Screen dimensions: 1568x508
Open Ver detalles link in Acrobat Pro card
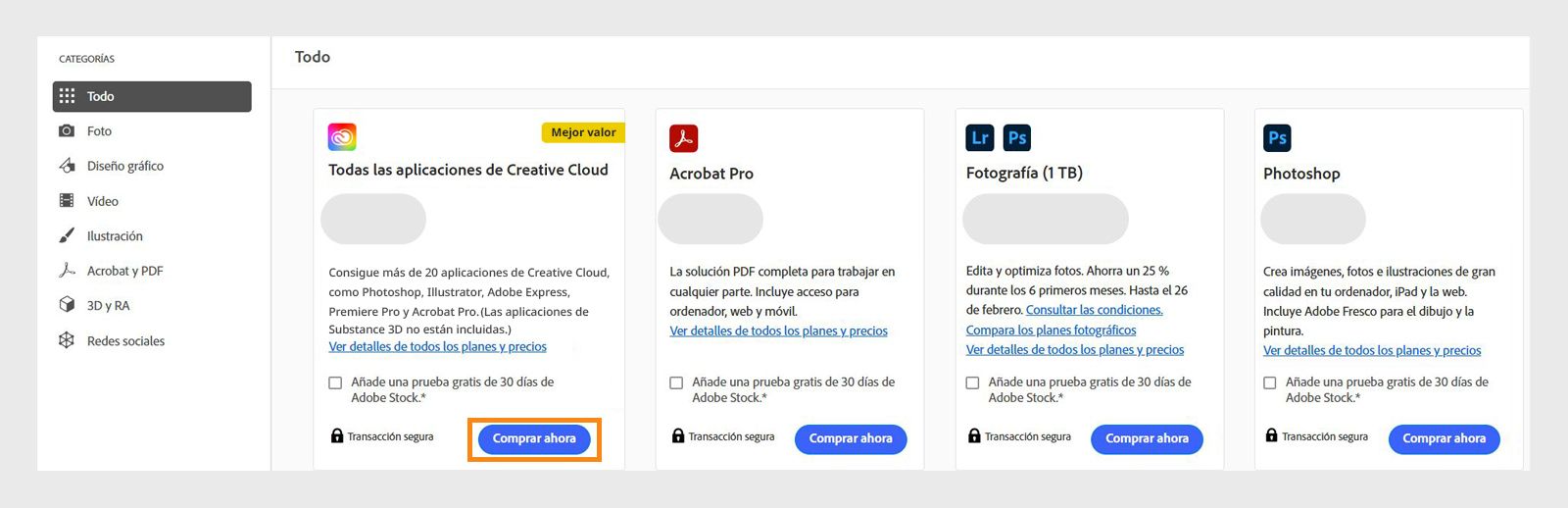click(x=778, y=330)
